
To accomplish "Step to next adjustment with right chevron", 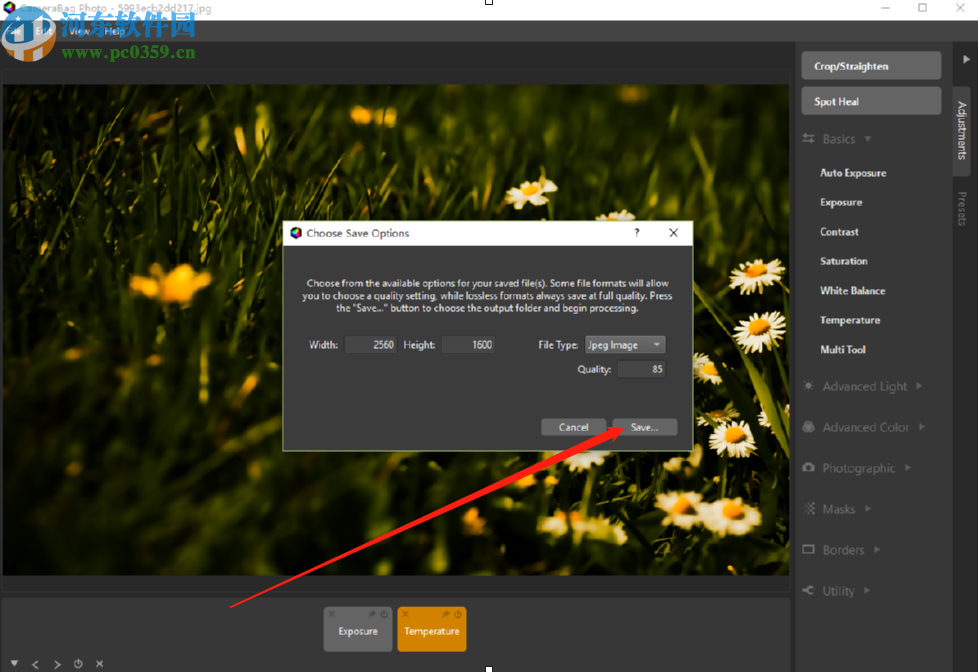I will [57, 665].
